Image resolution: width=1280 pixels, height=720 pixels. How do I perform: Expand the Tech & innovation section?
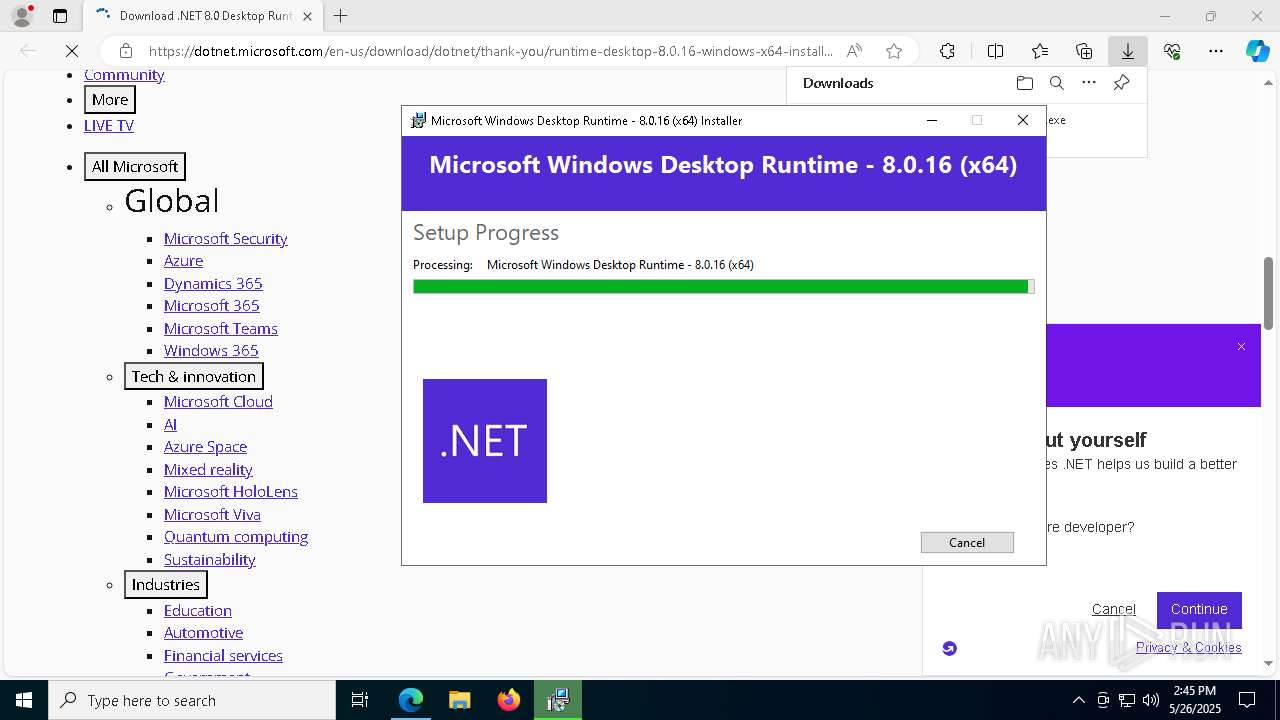pos(194,376)
